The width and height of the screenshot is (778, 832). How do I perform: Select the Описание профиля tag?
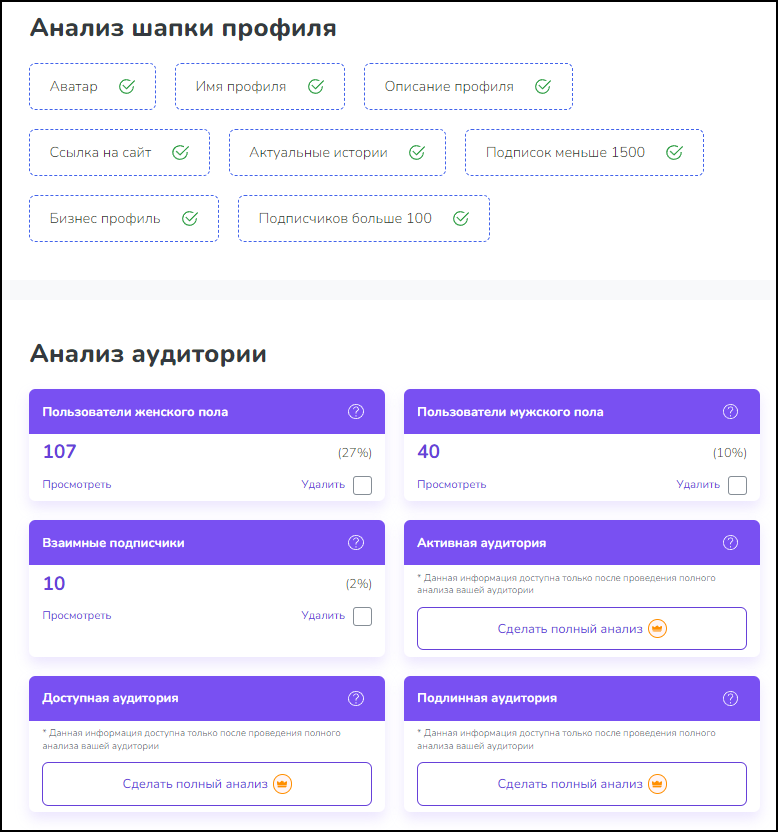coord(468,86)
